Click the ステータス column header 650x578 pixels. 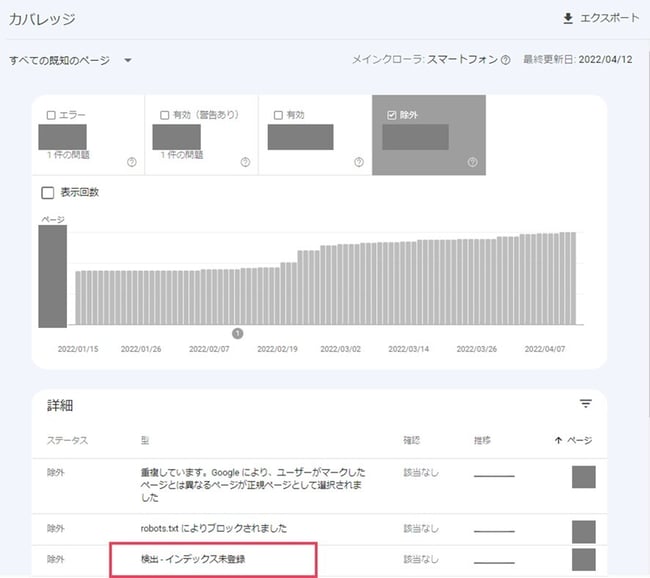[68, 441]
